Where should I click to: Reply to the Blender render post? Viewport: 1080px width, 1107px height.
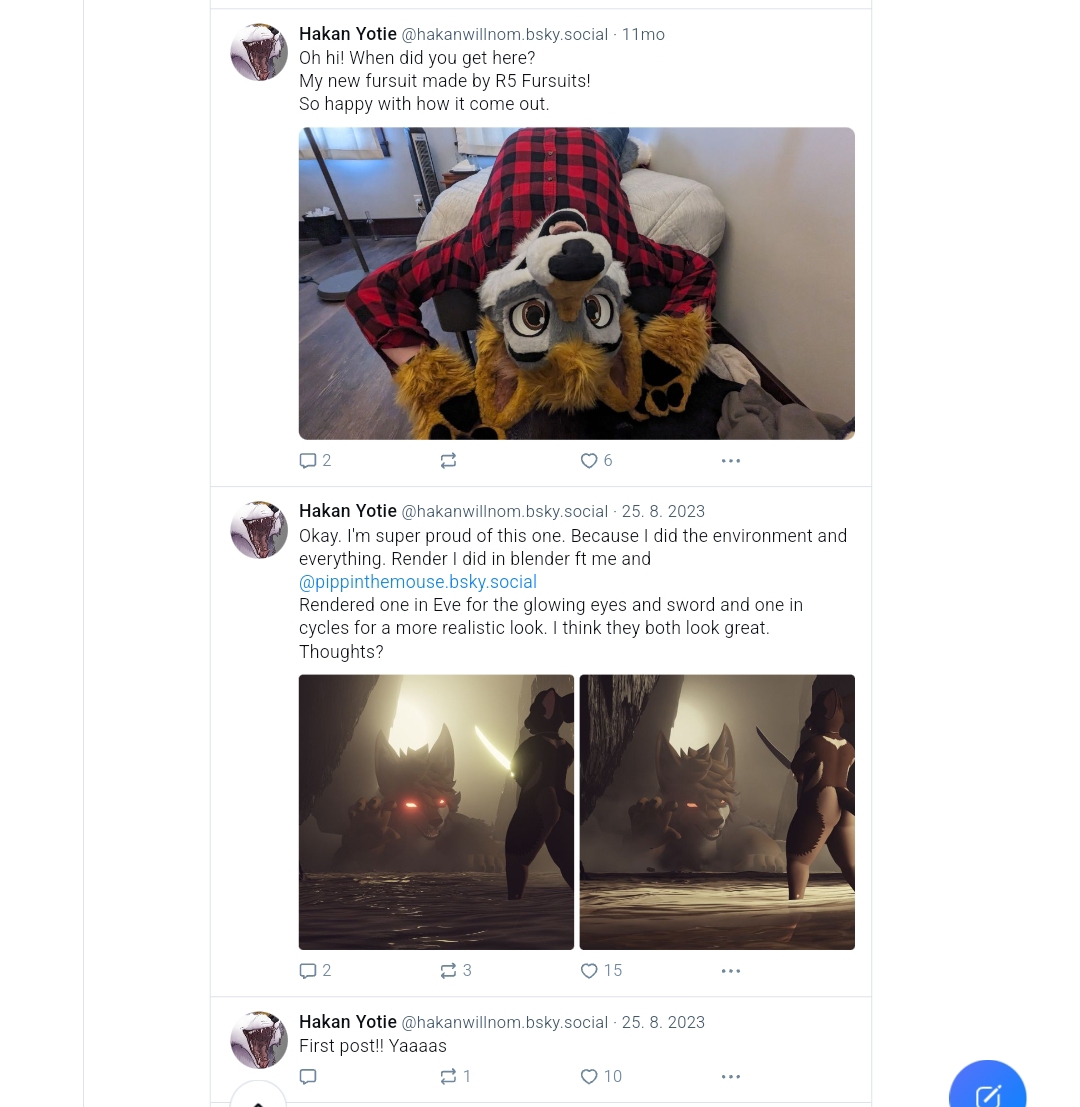[x=315, y=971]
